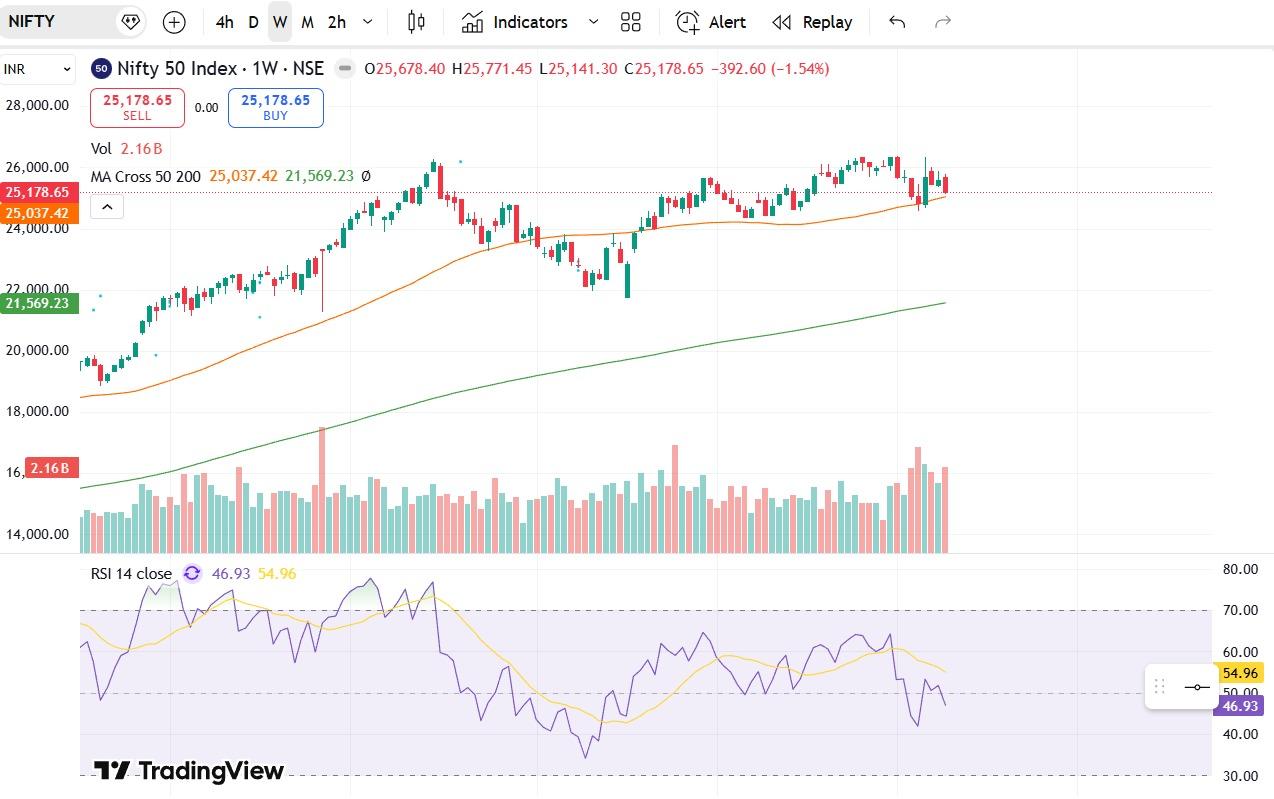1274x799 pixels.
Task: Select the M monthly timeframe
Action: [x=307, y=22]
